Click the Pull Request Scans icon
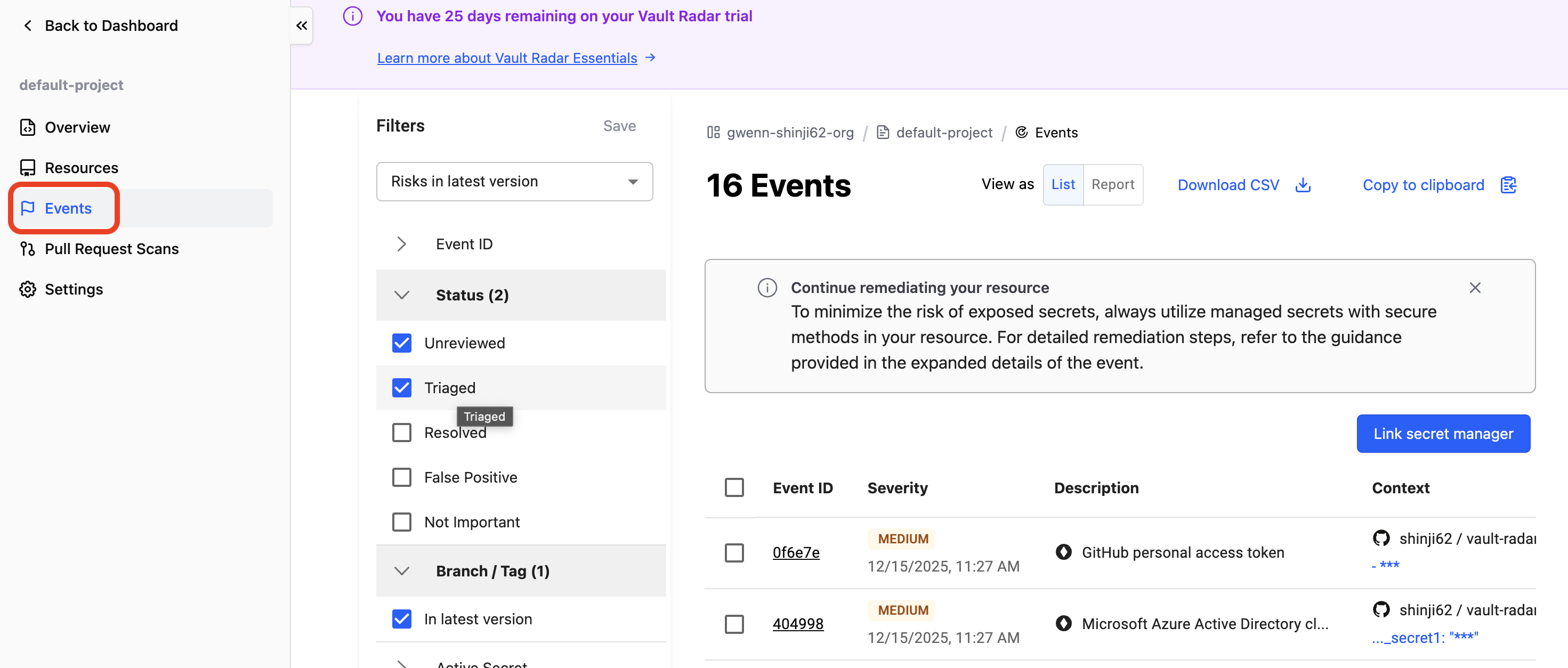Viewport: 1568px width, 668px height. coord(27,249)
